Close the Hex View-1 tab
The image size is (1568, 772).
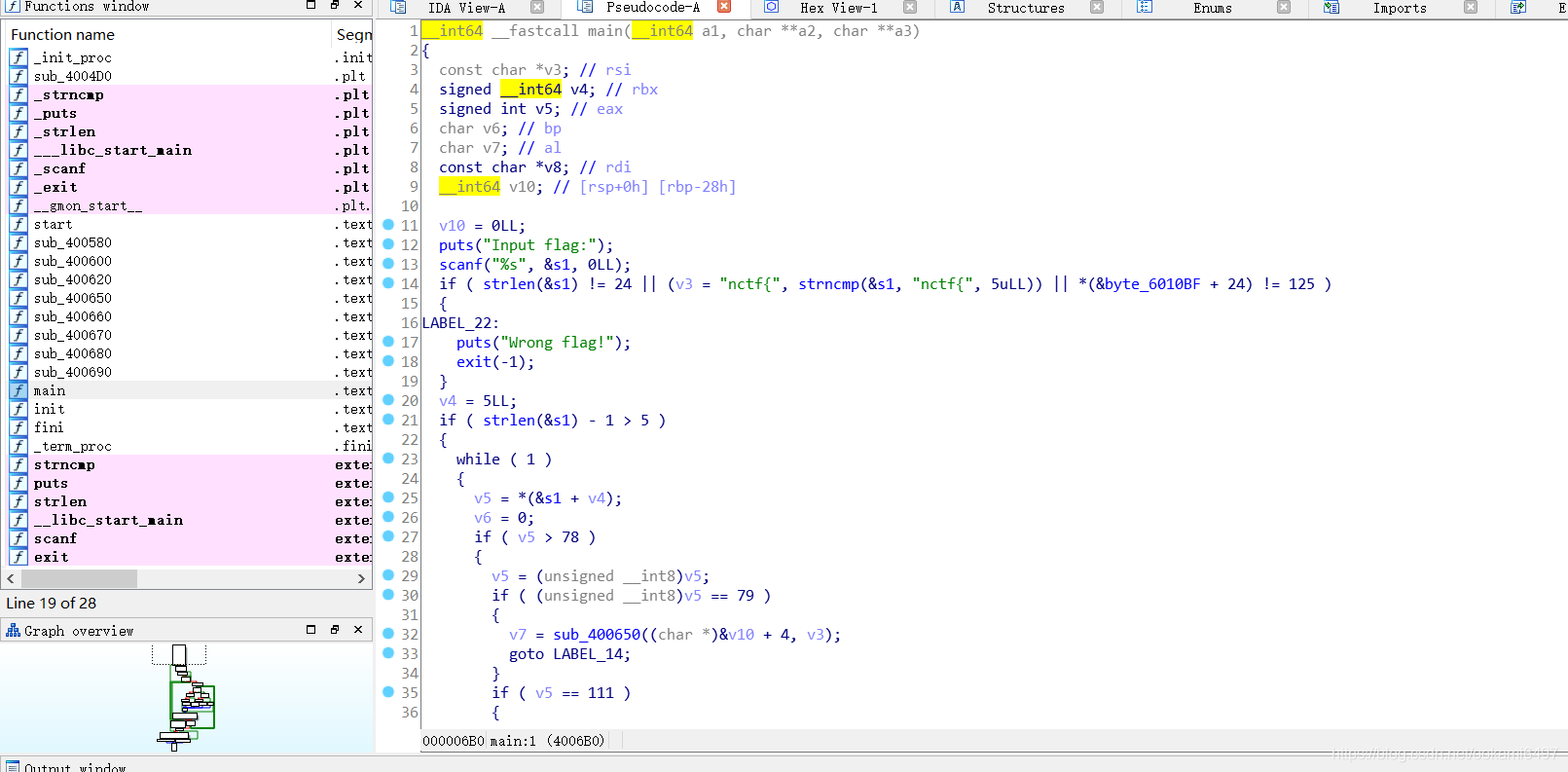(x=910, y=7)
